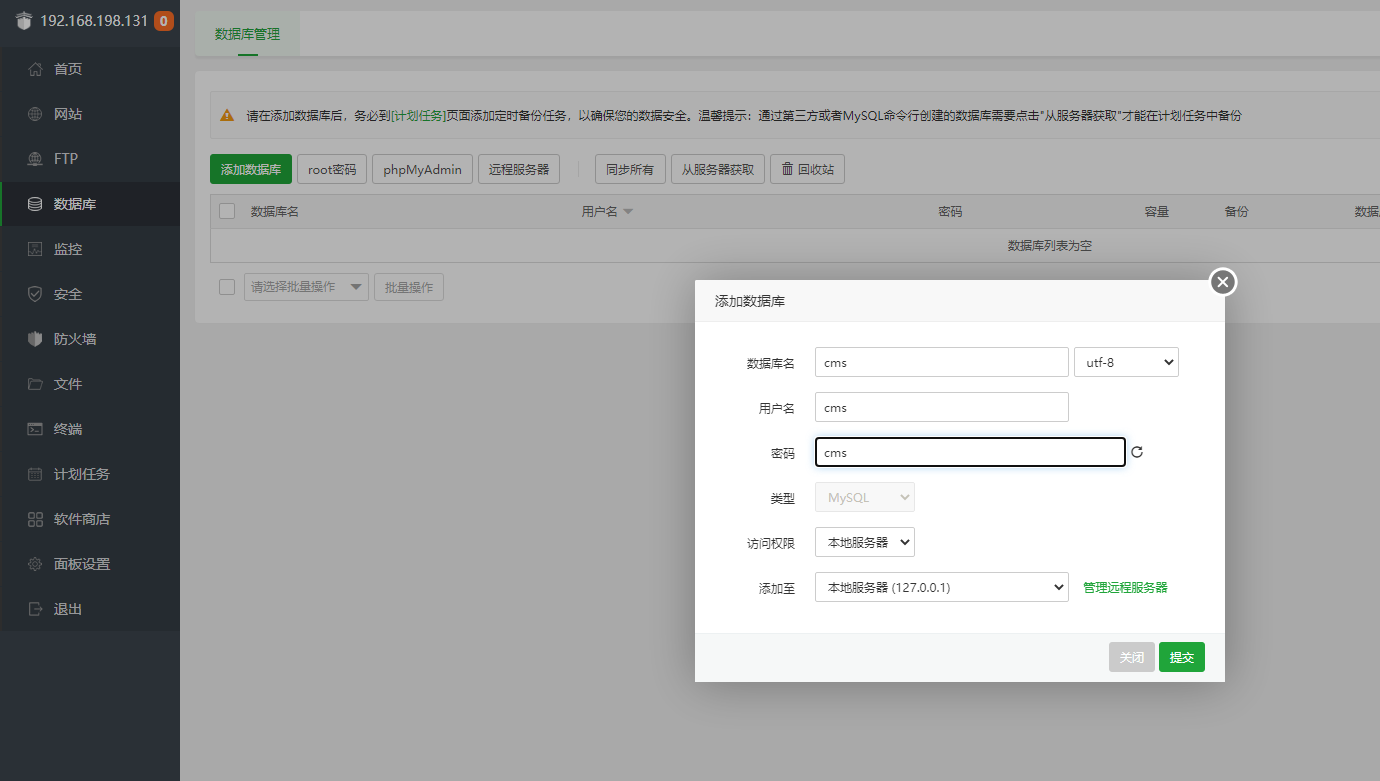The image size is (1380, 781).
Task: Click the 软件商店 grid icon
Action: [35, 519]
